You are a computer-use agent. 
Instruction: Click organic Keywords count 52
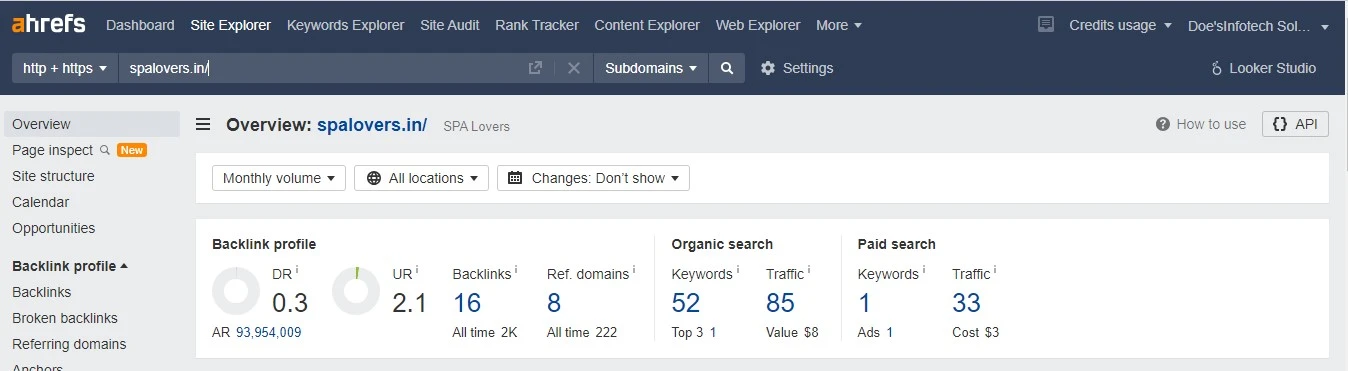point(686,303)
